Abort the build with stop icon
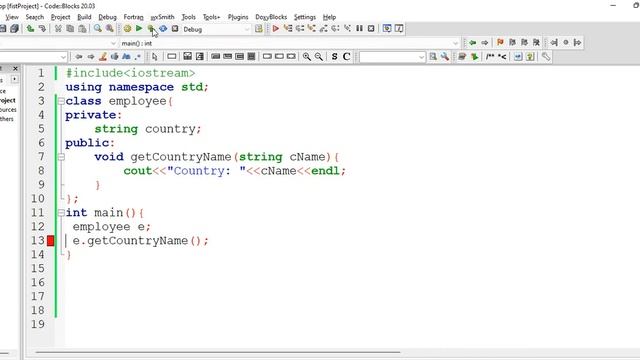This screenshot has width=640, height=360. click(175, 29)
